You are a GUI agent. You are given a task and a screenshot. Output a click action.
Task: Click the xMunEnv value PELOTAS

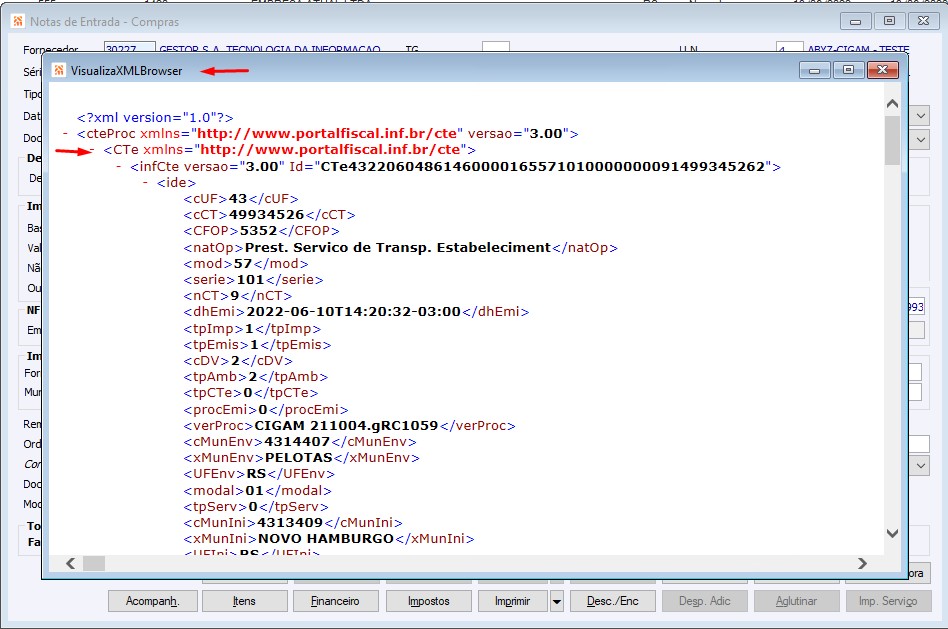(299, 458)
